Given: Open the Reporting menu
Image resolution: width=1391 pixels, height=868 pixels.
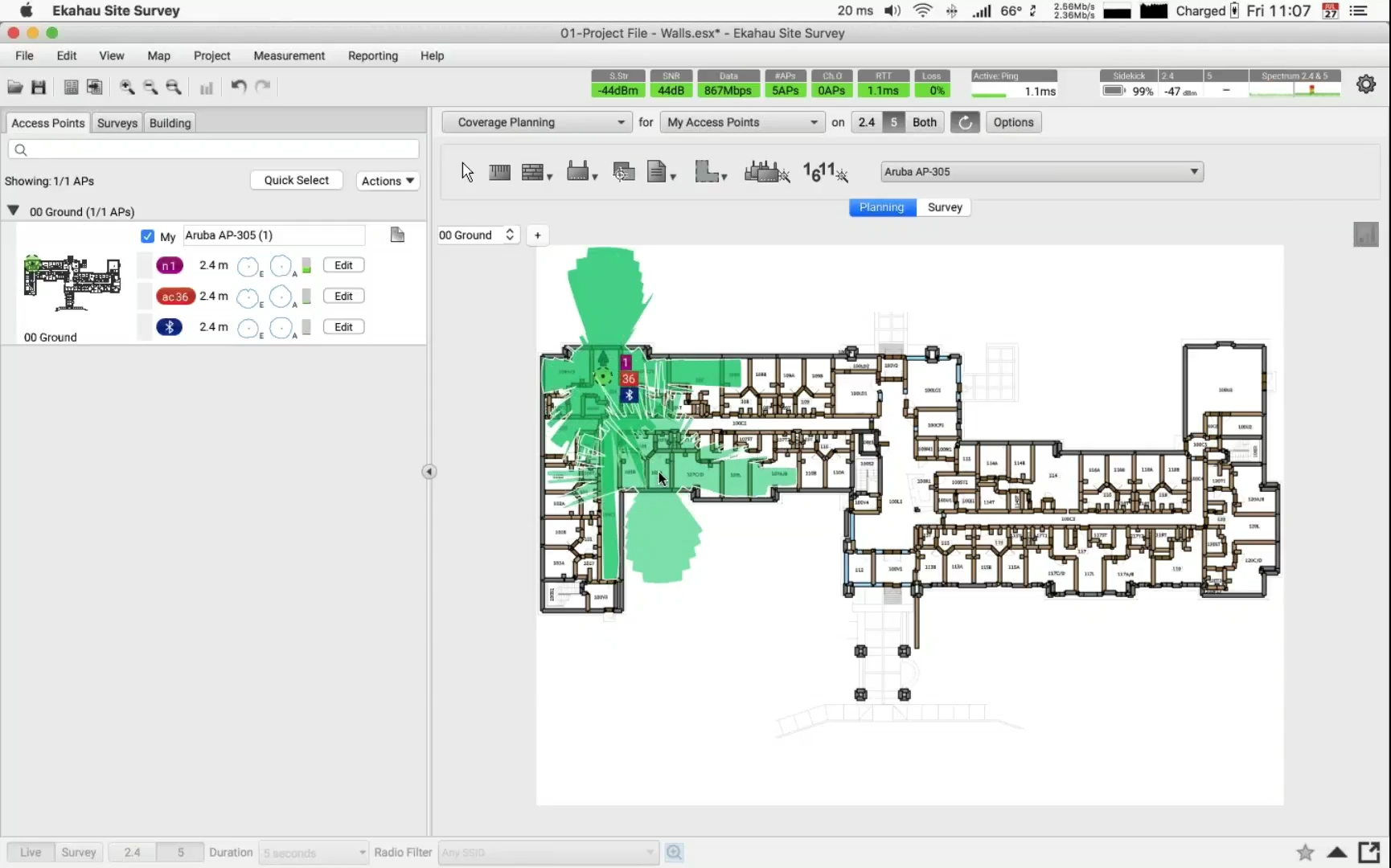Looking at the screenshot, I should (372, 55).
